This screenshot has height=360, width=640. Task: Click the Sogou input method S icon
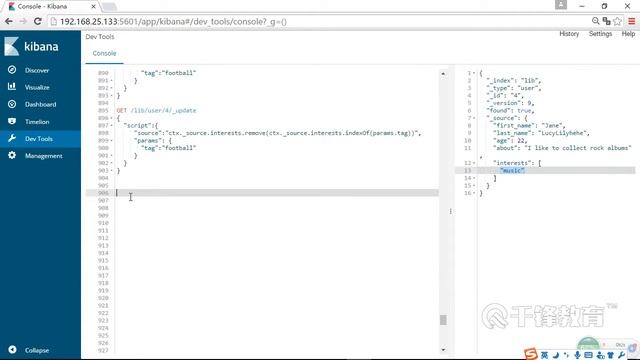coord(531,354)
